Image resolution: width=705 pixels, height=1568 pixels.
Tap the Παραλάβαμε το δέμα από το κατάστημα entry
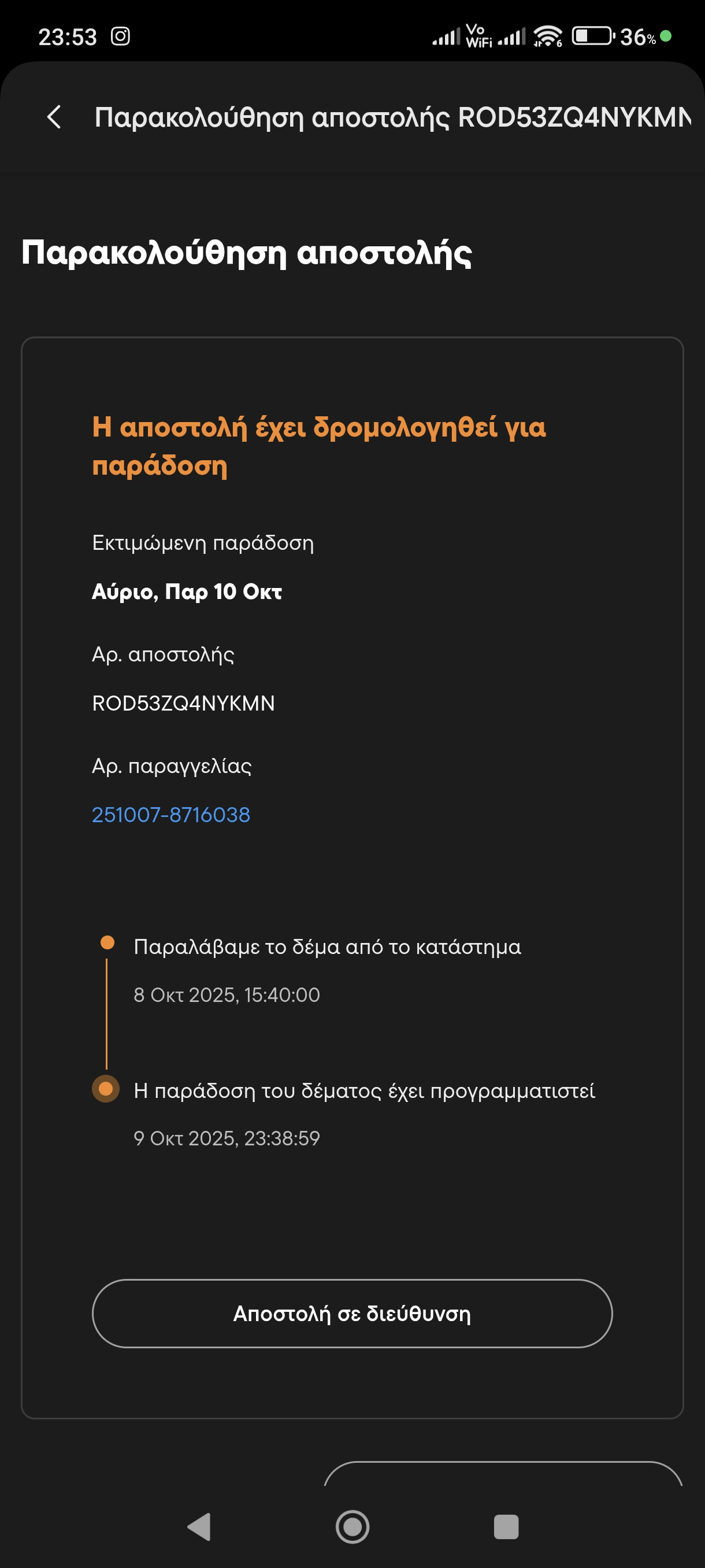coord(327,947)
